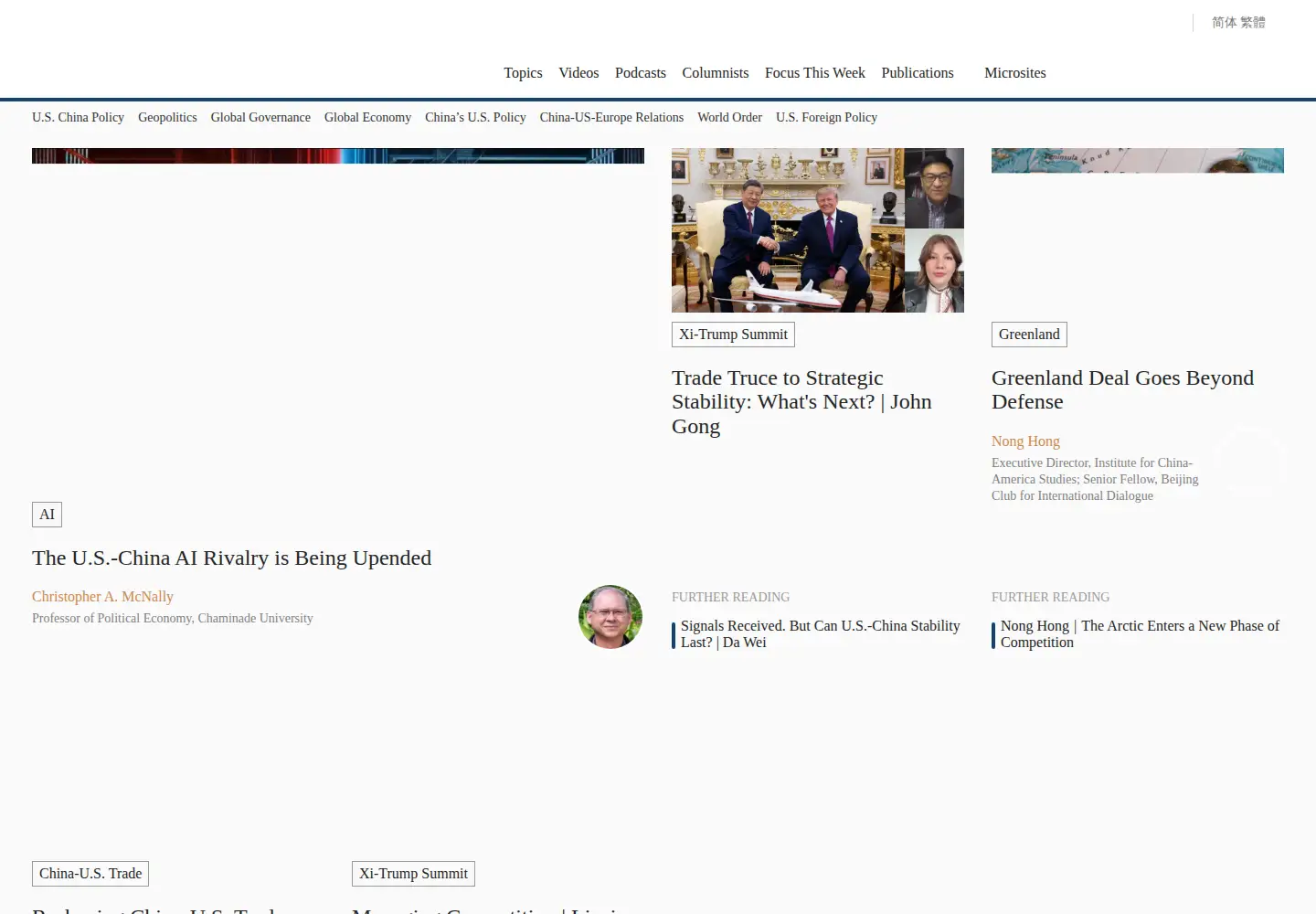Viewport: 1316px width, 914px height.
Task: Open 'The Arctic Enters a New Phase' reading
Action: pos(1140,634)
